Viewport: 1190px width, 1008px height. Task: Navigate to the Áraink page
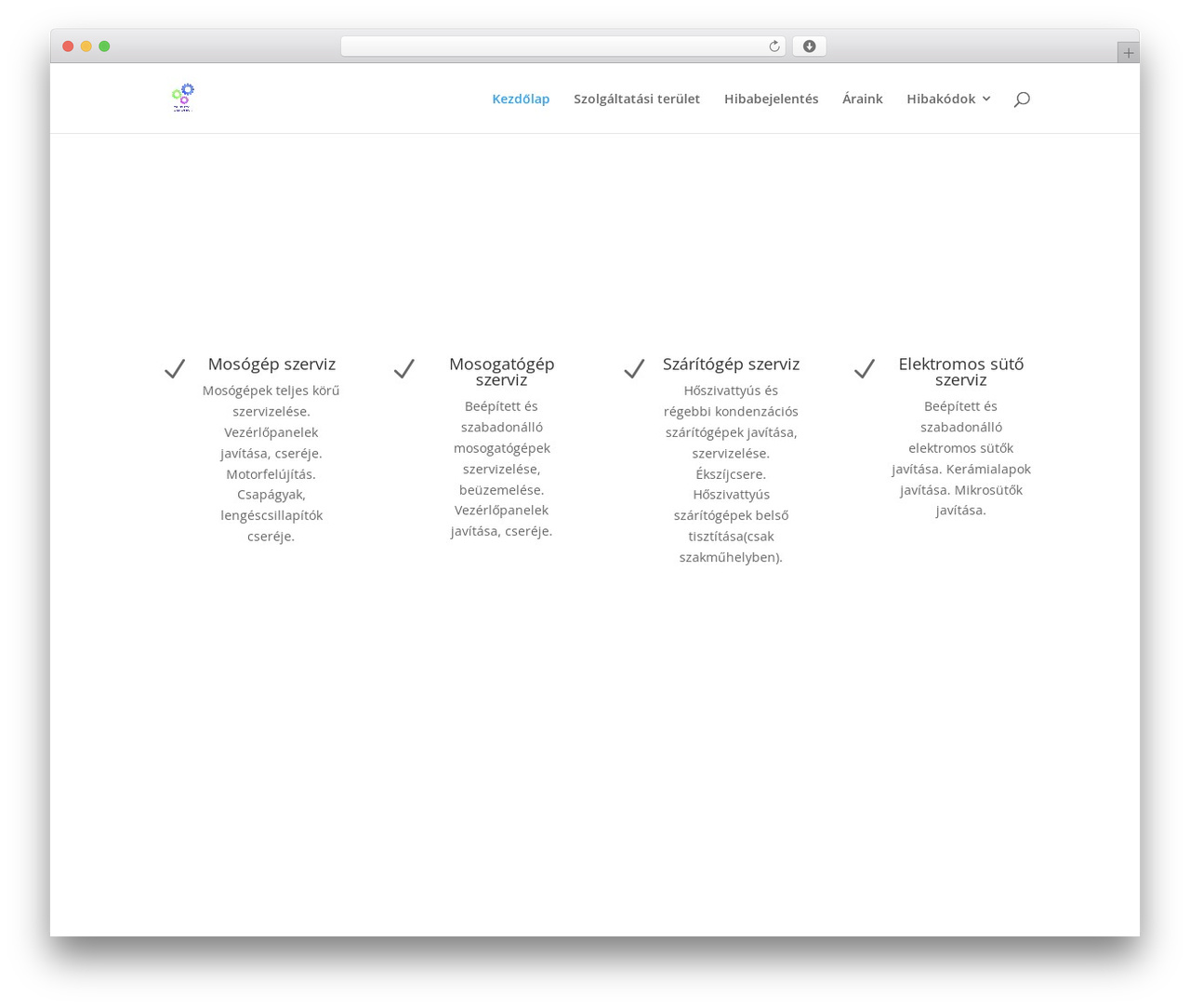863,99
